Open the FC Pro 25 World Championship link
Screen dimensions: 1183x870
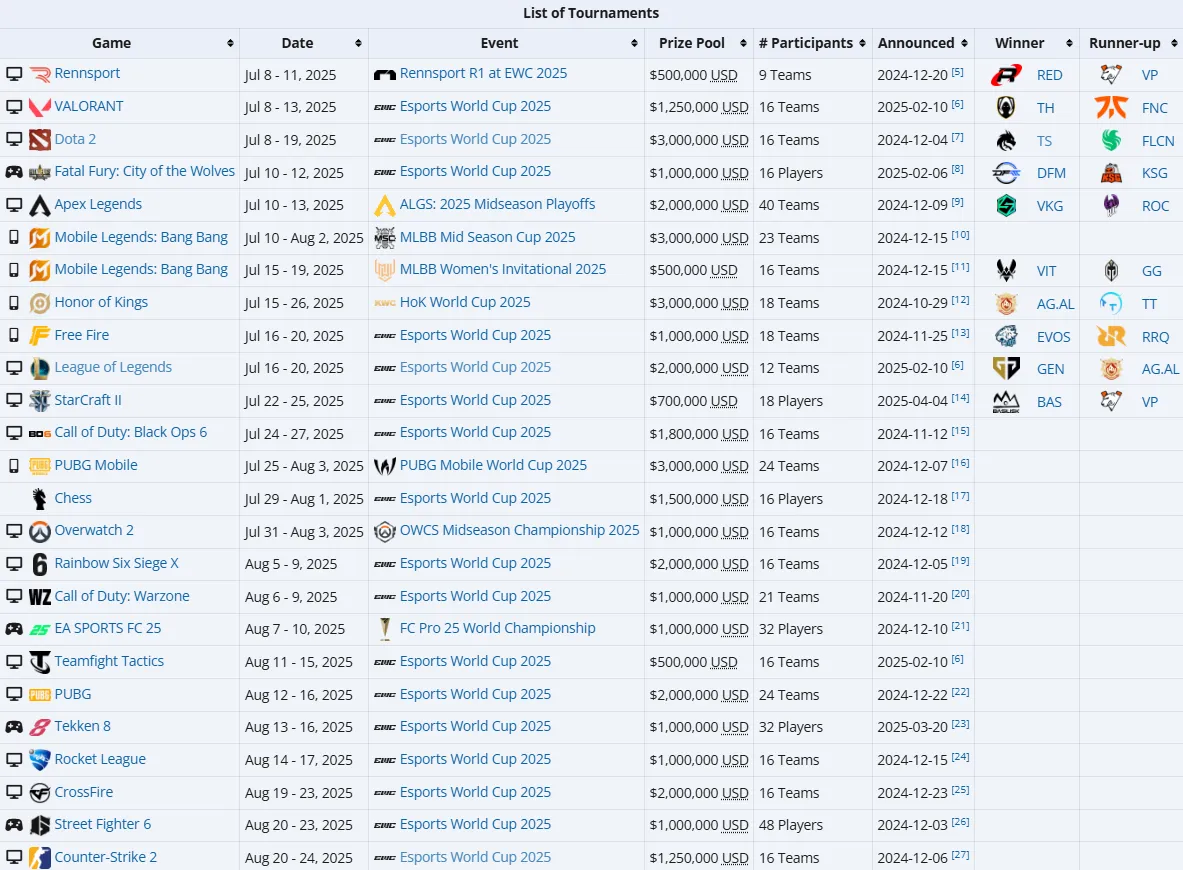pos(497,628)
